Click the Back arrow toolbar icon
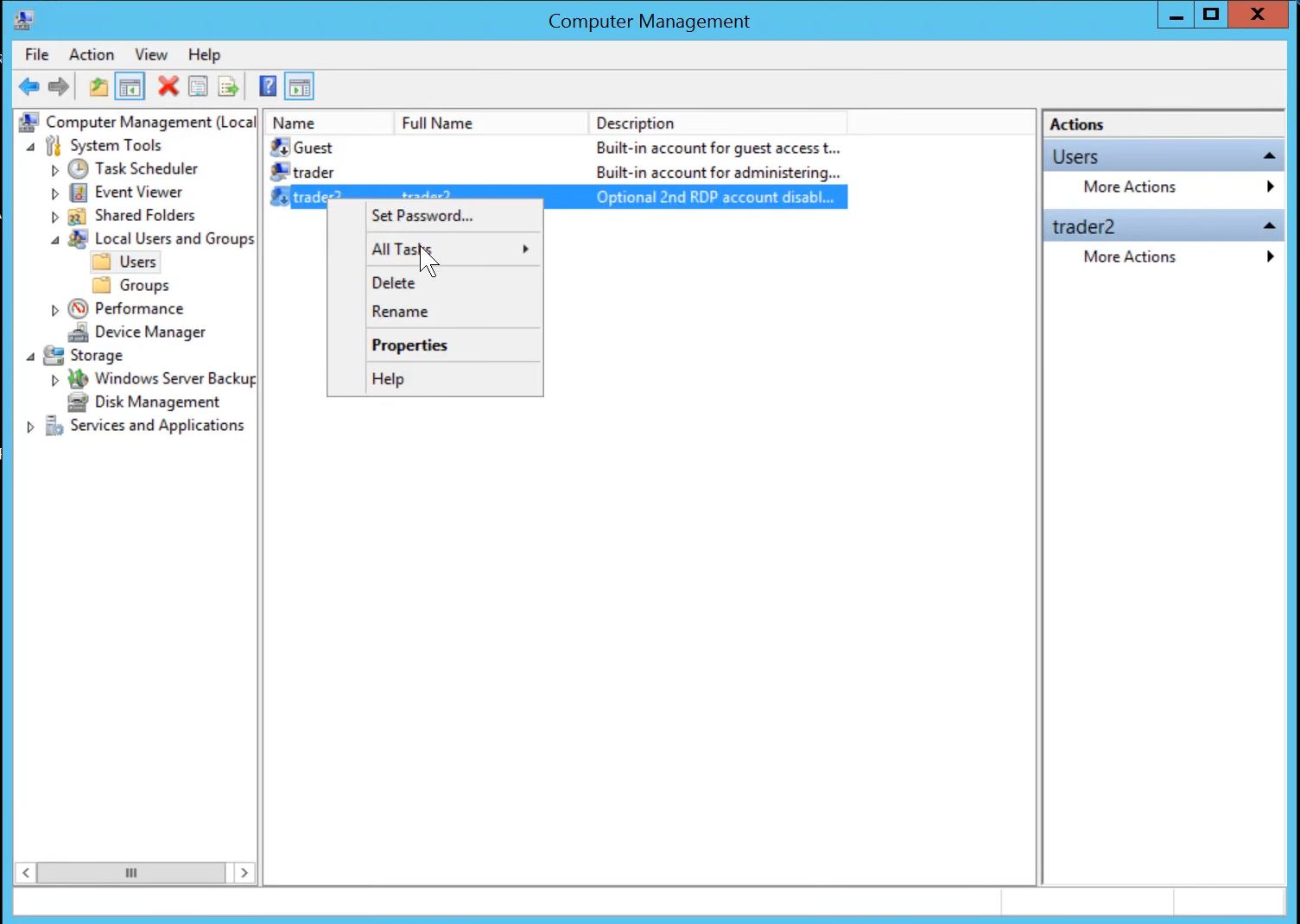 [29, 86]
